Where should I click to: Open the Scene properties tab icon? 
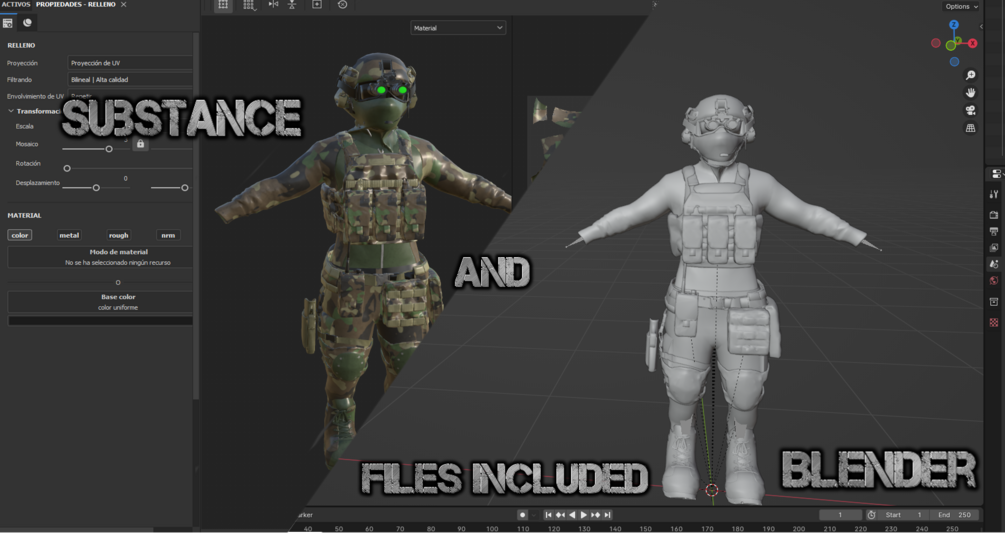tap(994, 264)
